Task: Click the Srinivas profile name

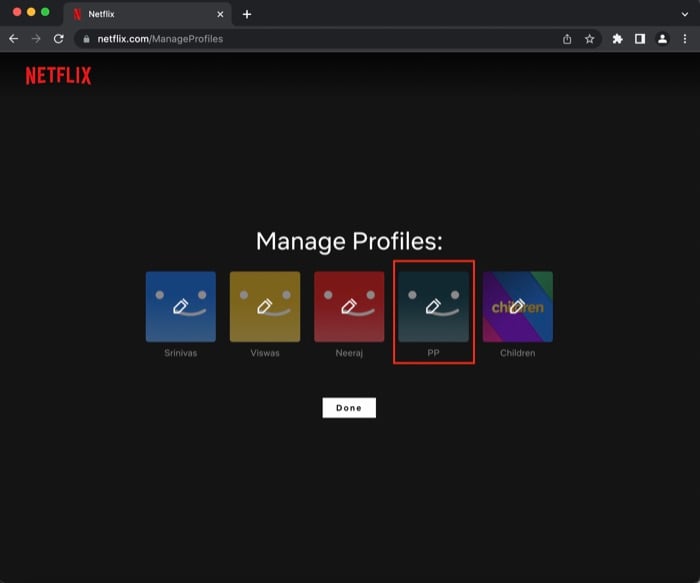Action: coord(181,353)
